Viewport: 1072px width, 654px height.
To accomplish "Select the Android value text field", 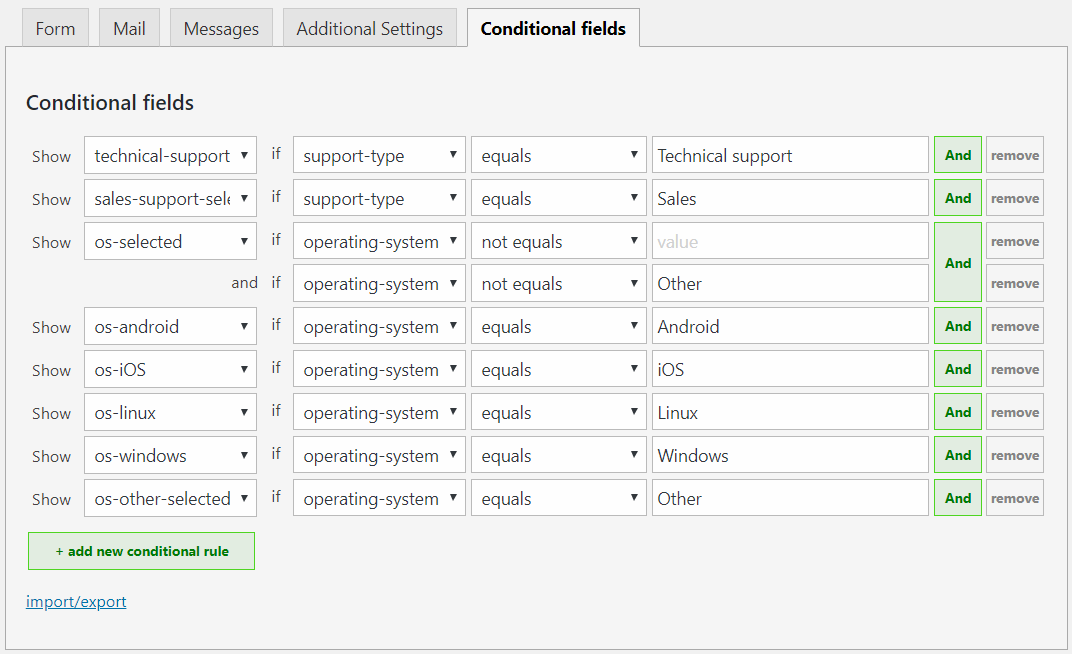I will 790,326.
